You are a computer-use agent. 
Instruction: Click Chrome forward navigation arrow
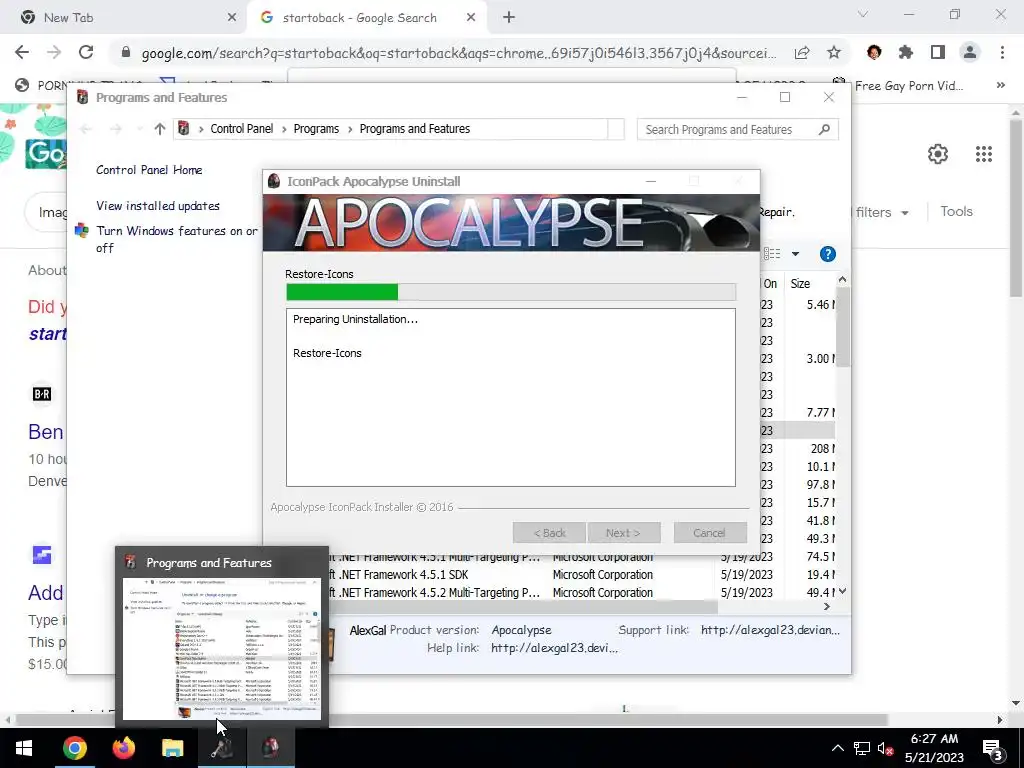click(54, 52)
